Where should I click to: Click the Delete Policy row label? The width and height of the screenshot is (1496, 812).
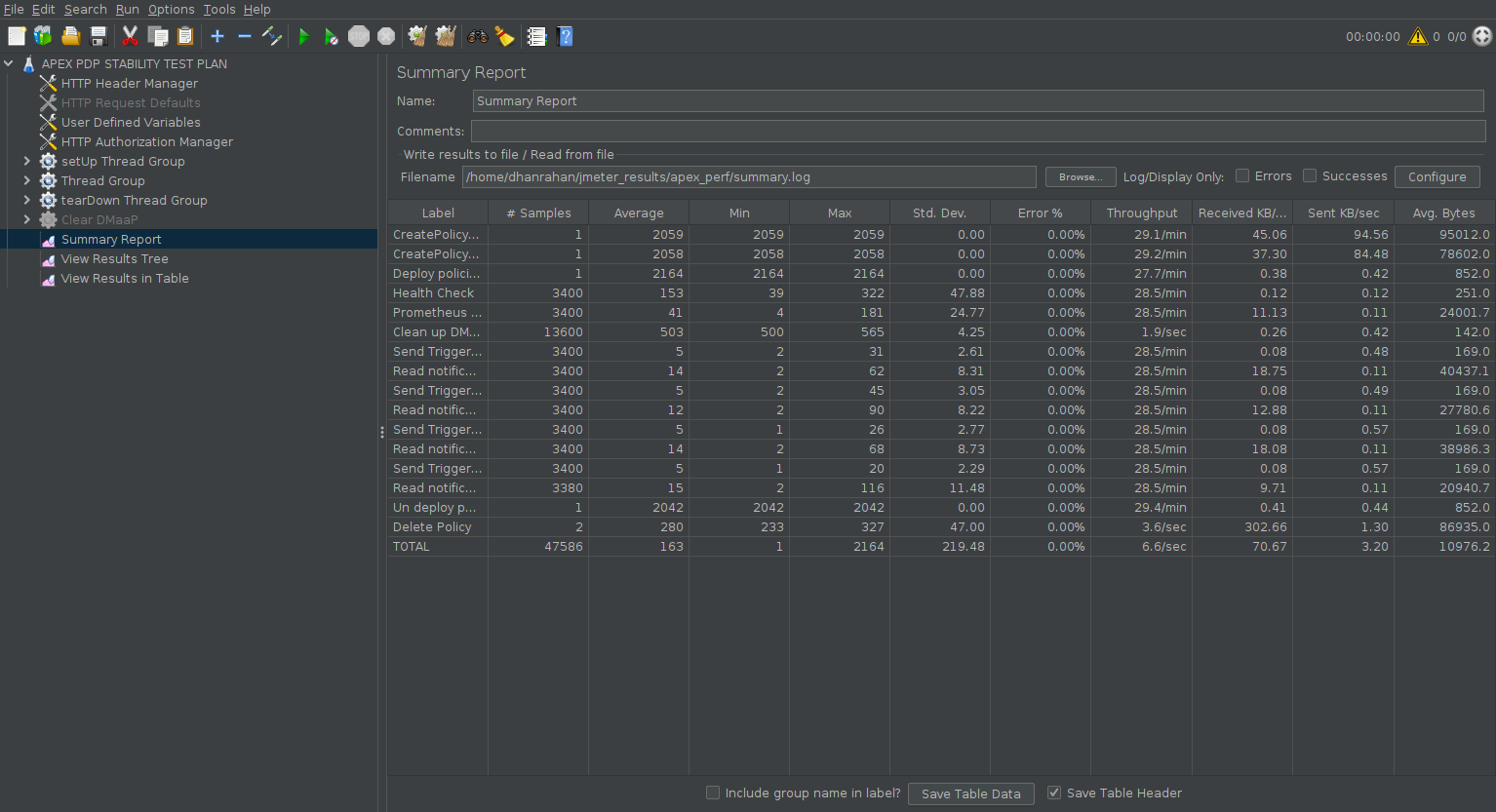point(432,526)
